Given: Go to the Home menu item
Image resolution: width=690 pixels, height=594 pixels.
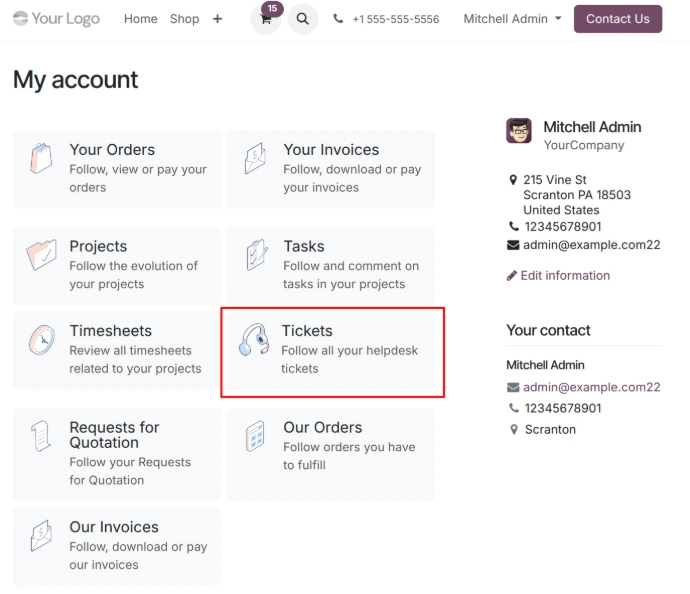Looking at the screenshot, I should (141, 19).
